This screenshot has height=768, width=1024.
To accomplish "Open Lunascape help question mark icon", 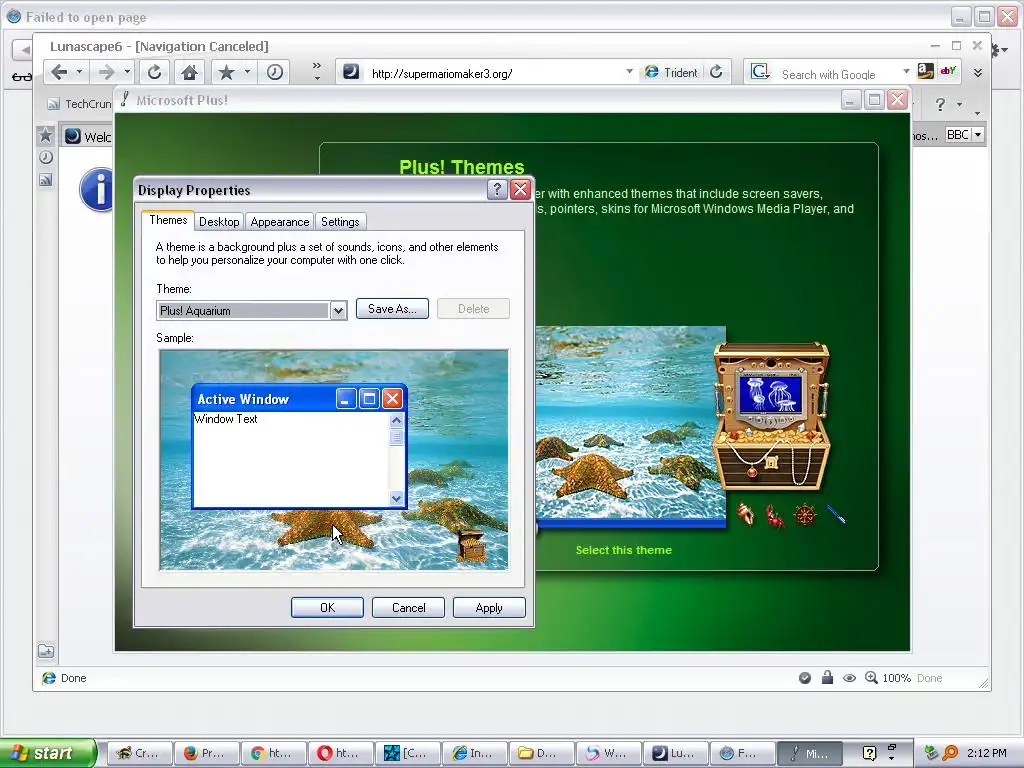I will tap(940, 104).
